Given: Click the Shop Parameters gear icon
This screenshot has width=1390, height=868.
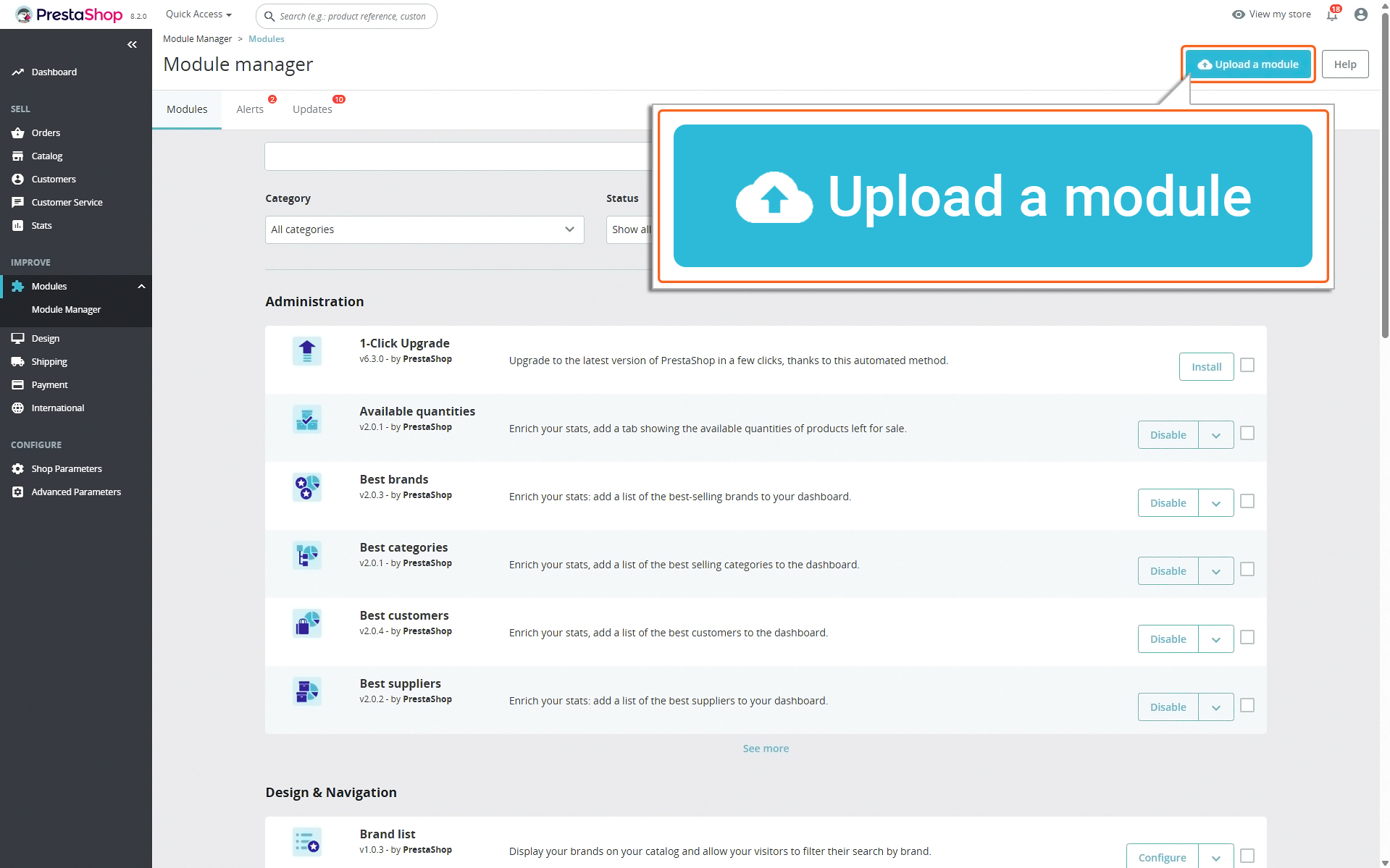Looking at the screenshot, I should point(18,469).
